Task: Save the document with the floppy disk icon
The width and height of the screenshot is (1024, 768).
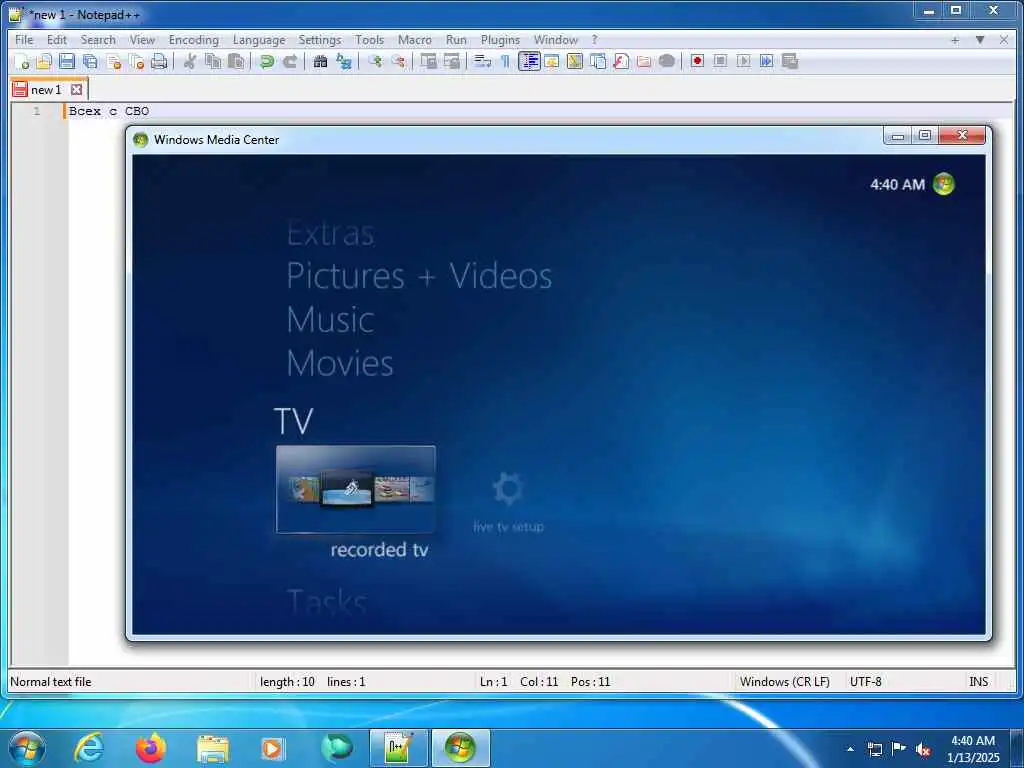Action: (x=67, y=61)
